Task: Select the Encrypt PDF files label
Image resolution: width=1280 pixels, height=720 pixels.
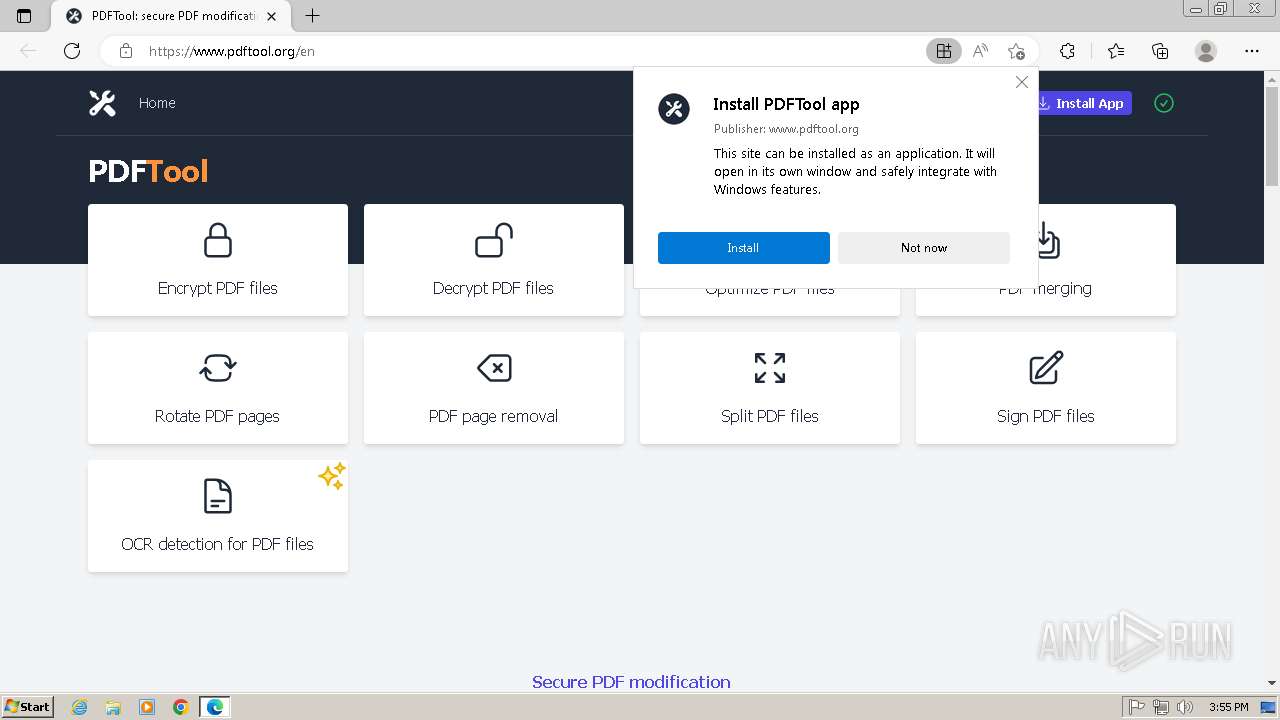Action: [x=218, y=288]
